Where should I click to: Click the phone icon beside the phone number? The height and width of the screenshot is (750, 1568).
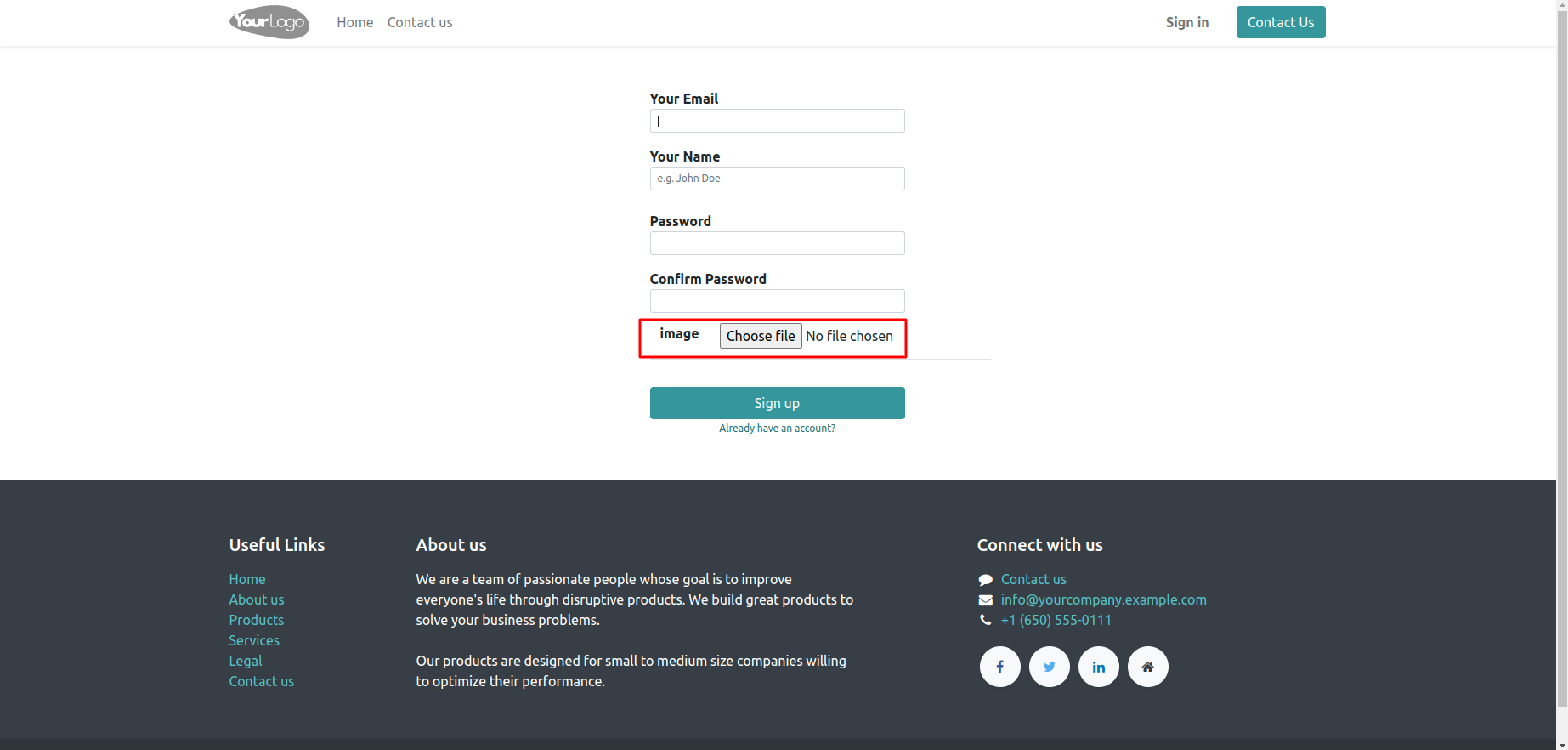click(x=985, y=621)
